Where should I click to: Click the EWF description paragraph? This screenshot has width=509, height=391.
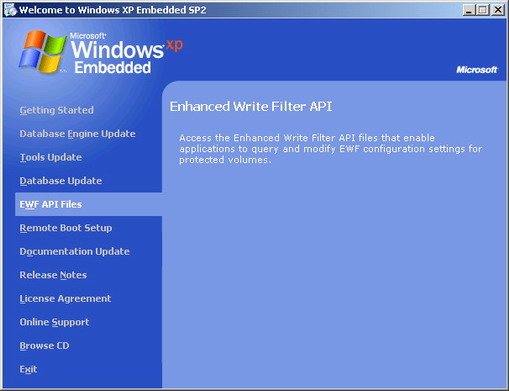tap(330, 149)
